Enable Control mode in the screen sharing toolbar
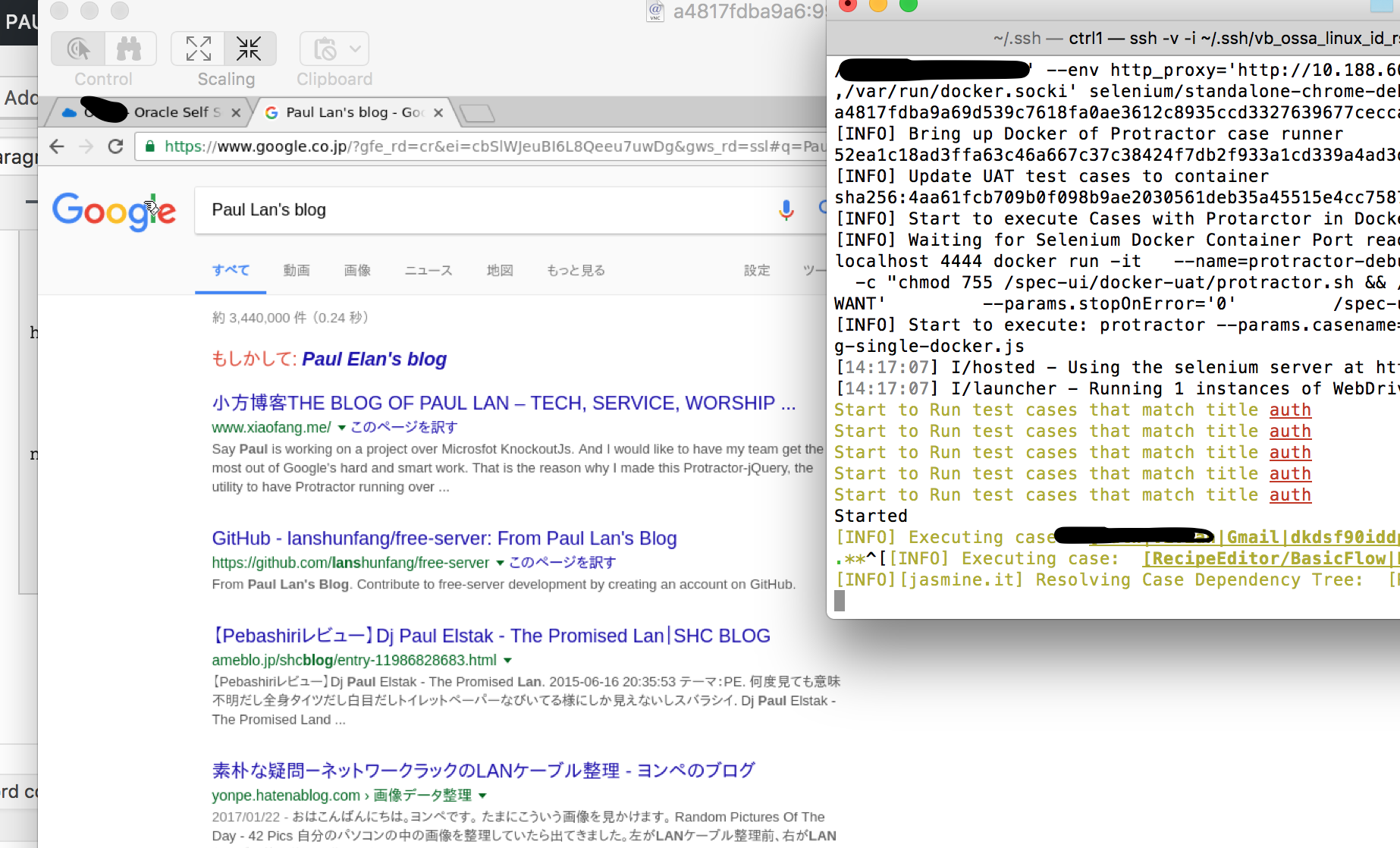Screen dimensions: 1400x848 [x=78, y=49]
